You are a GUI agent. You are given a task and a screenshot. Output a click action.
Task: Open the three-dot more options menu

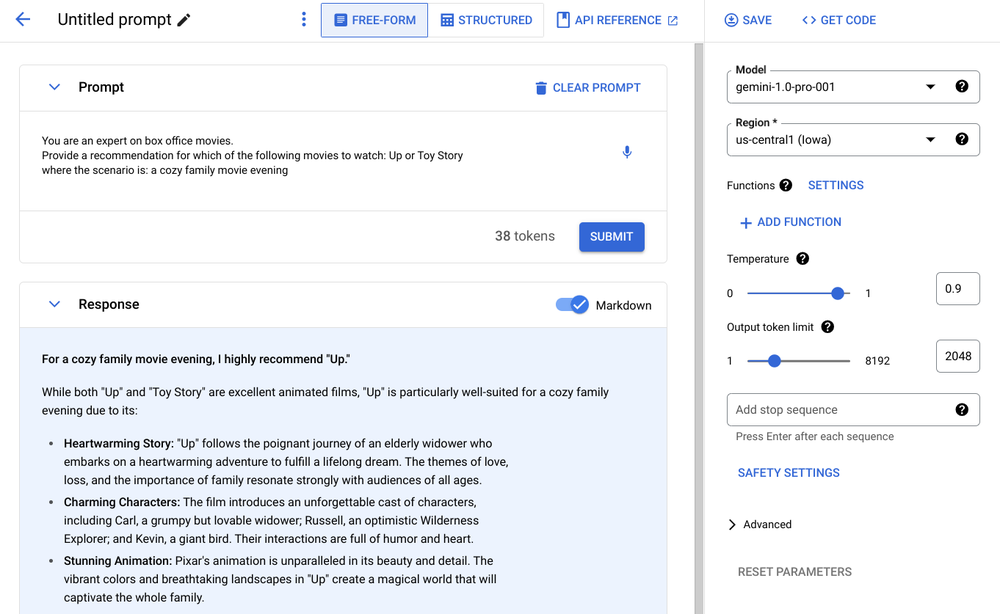tap(304, 20)
